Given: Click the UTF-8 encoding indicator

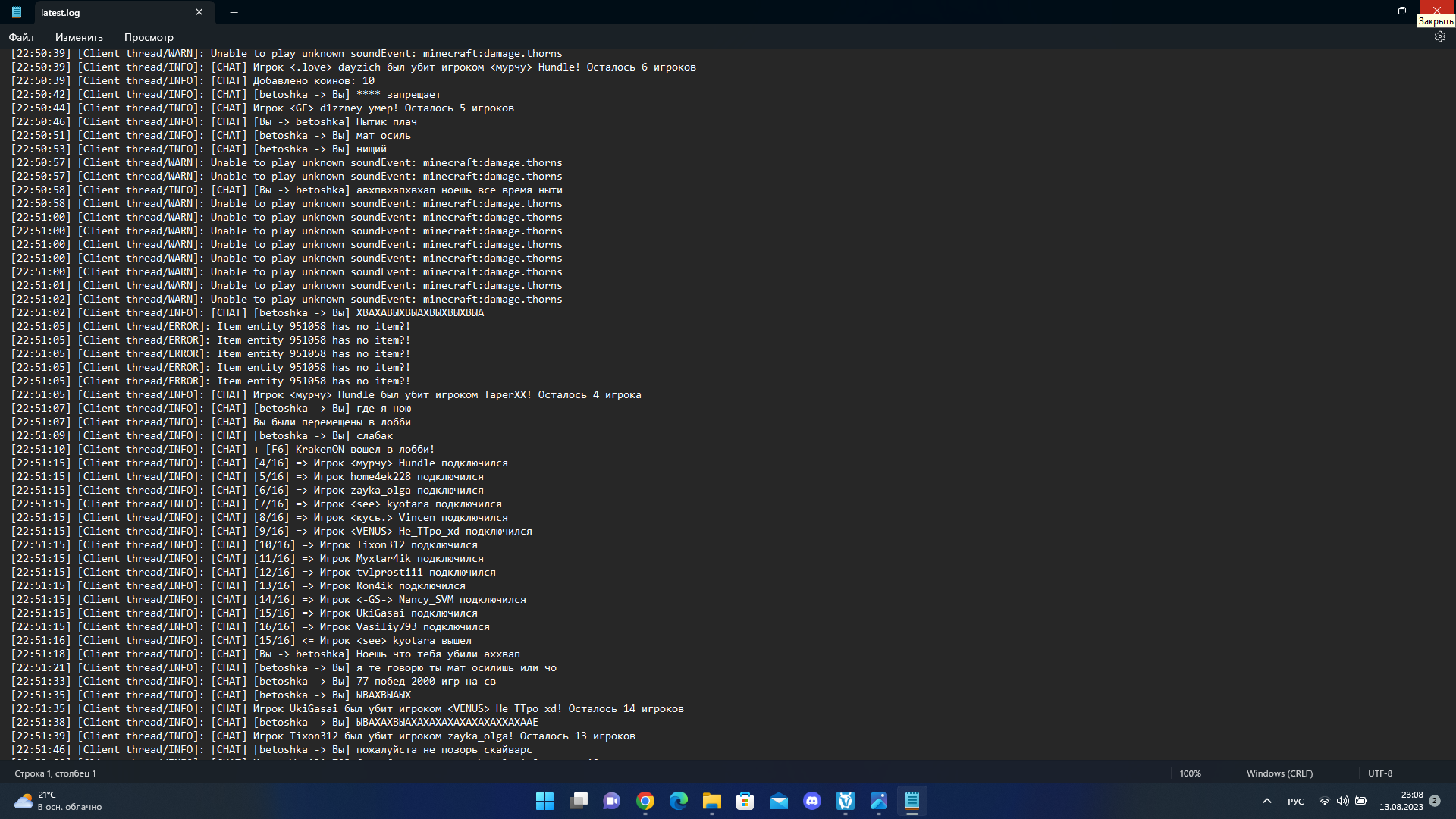Looking at the screenshot, I should pos(1380,773).
